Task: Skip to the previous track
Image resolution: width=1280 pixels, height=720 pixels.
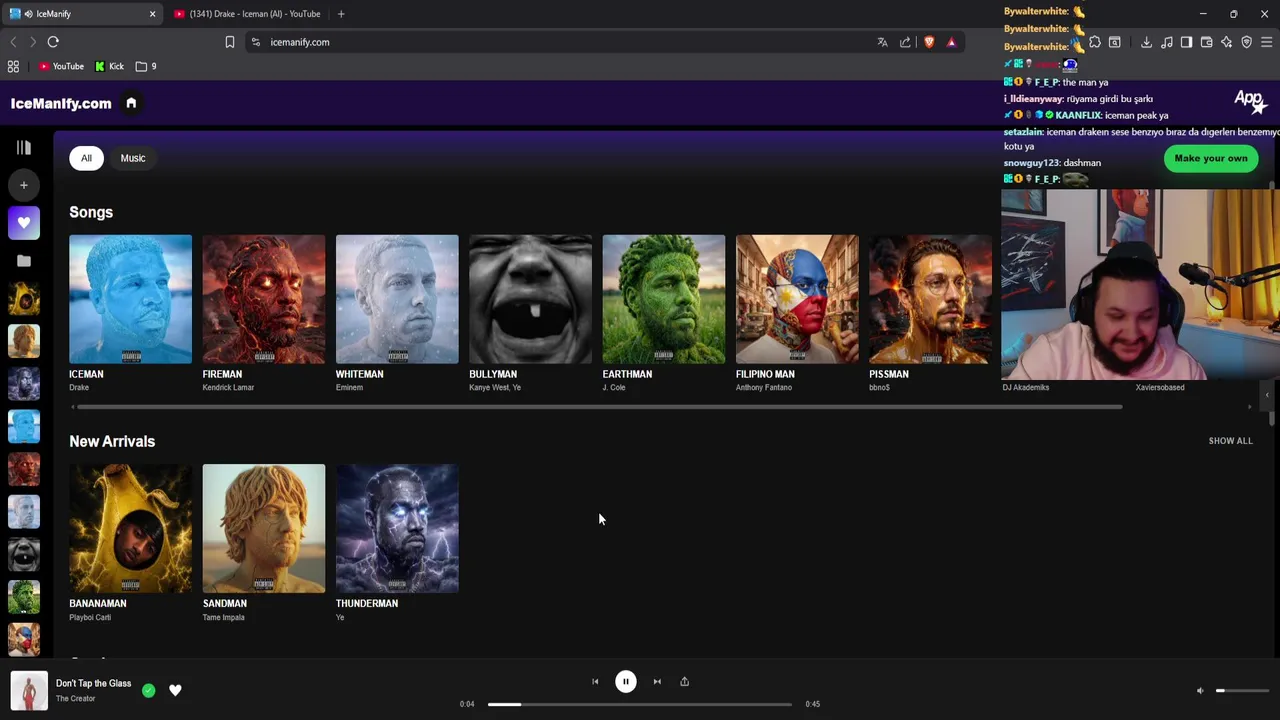Action: click(x=595, y=682)
